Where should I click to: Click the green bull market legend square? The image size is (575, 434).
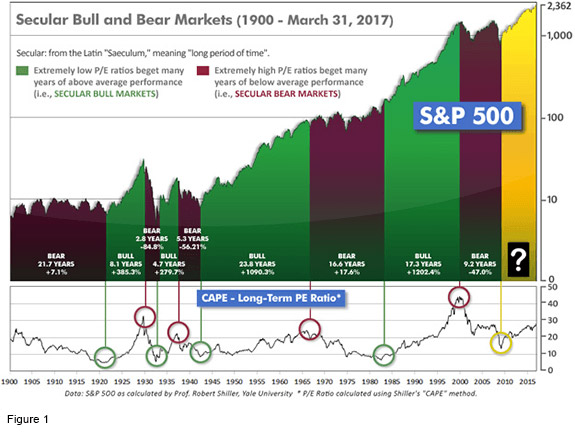click(x=22, y=70)
